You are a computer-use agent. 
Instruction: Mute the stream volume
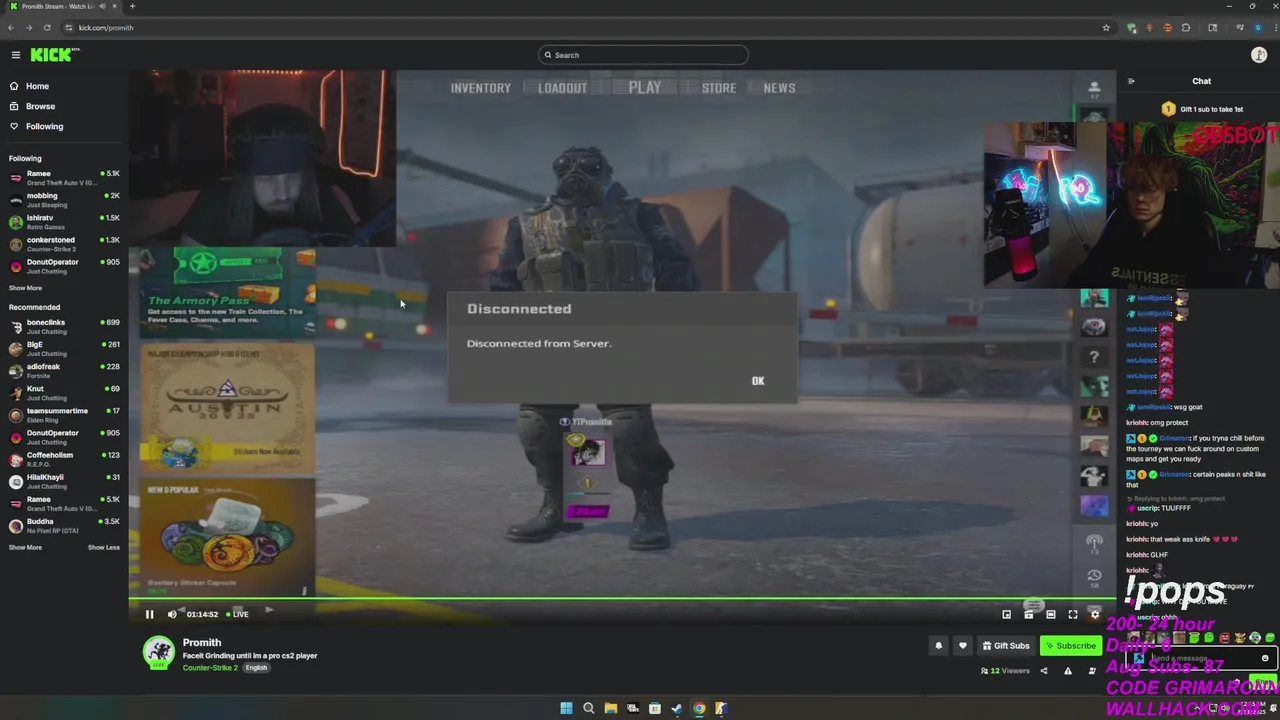[x=172, y=614]
